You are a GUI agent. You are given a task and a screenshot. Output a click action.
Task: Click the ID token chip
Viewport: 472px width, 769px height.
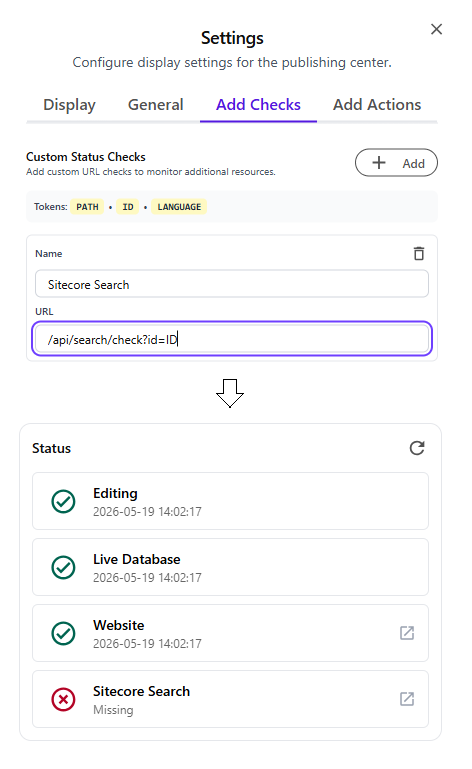(x=128, y=207)
